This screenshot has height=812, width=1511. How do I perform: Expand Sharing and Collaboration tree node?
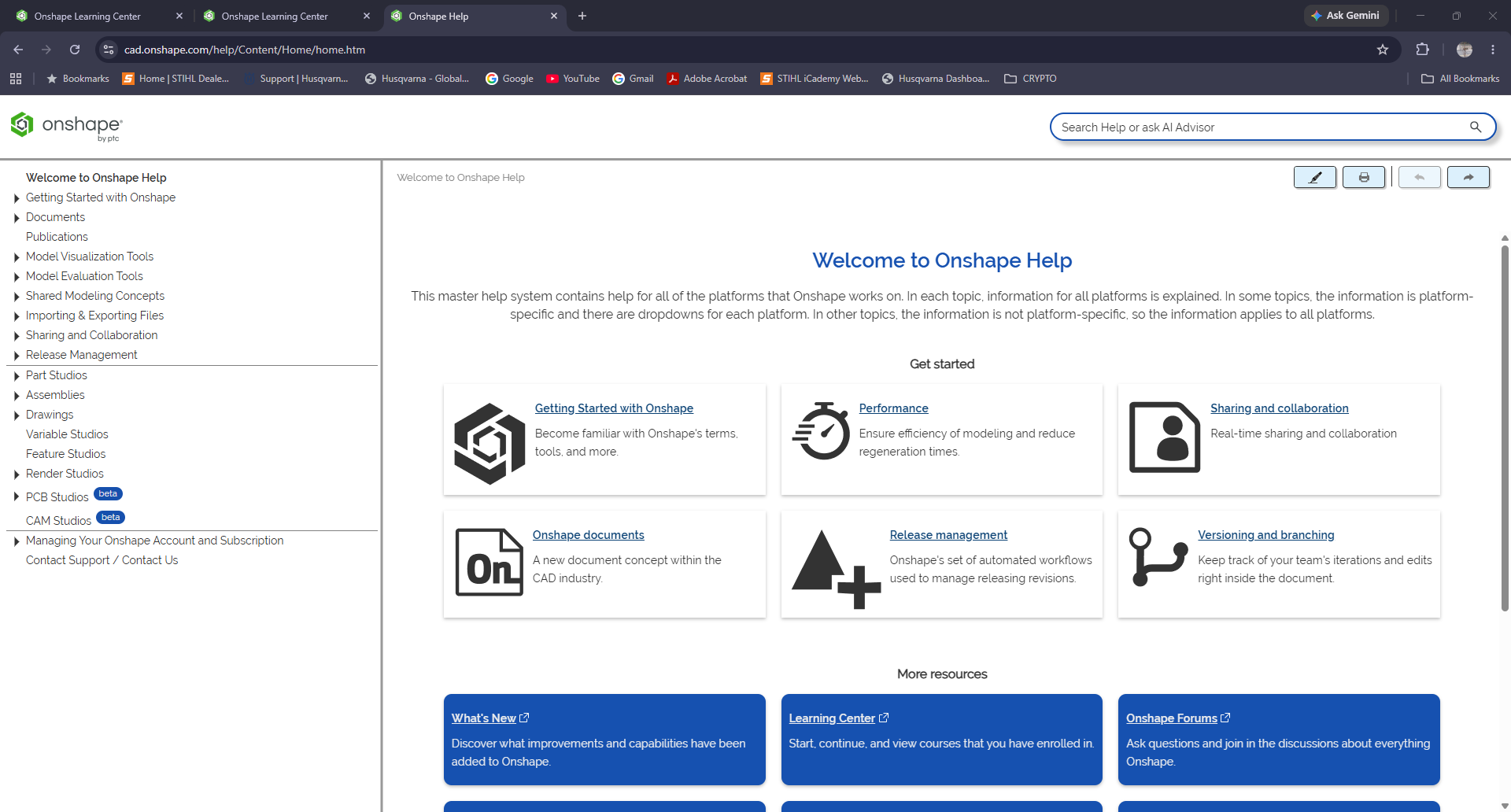(17, 336)
